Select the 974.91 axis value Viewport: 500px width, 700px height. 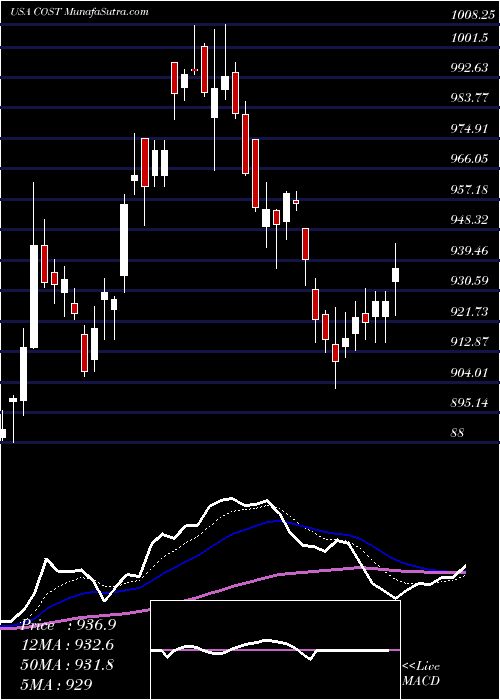click(x=470, y=129)
